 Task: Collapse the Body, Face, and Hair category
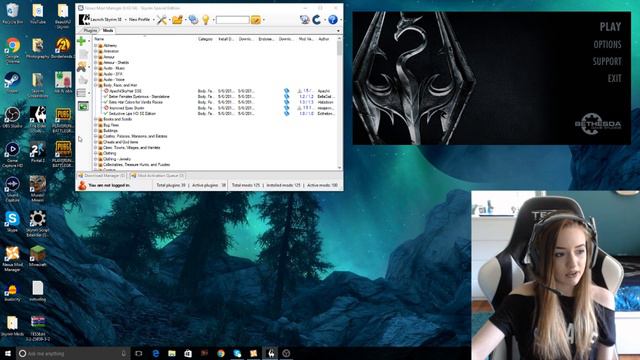pyautogui.click(x=96, y=85)
